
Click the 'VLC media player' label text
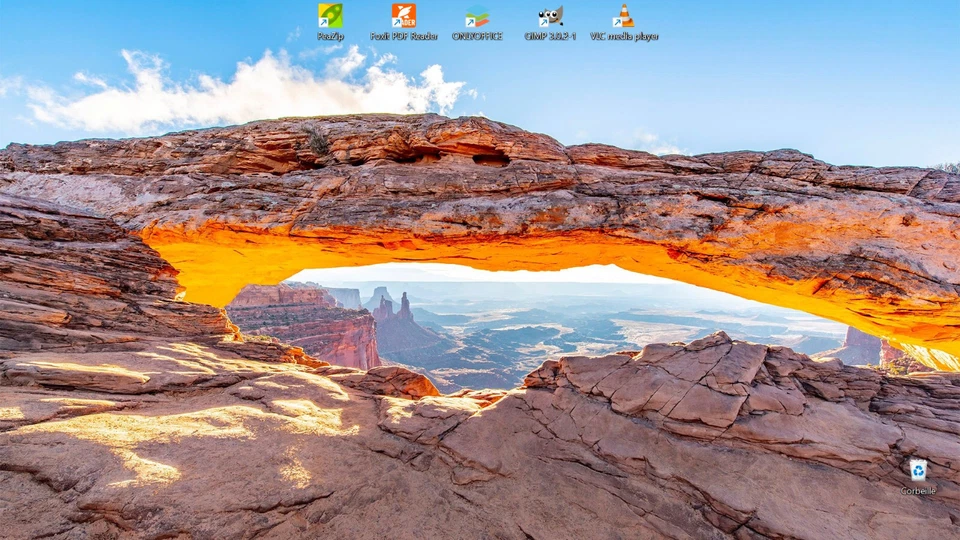click(624, 37)
